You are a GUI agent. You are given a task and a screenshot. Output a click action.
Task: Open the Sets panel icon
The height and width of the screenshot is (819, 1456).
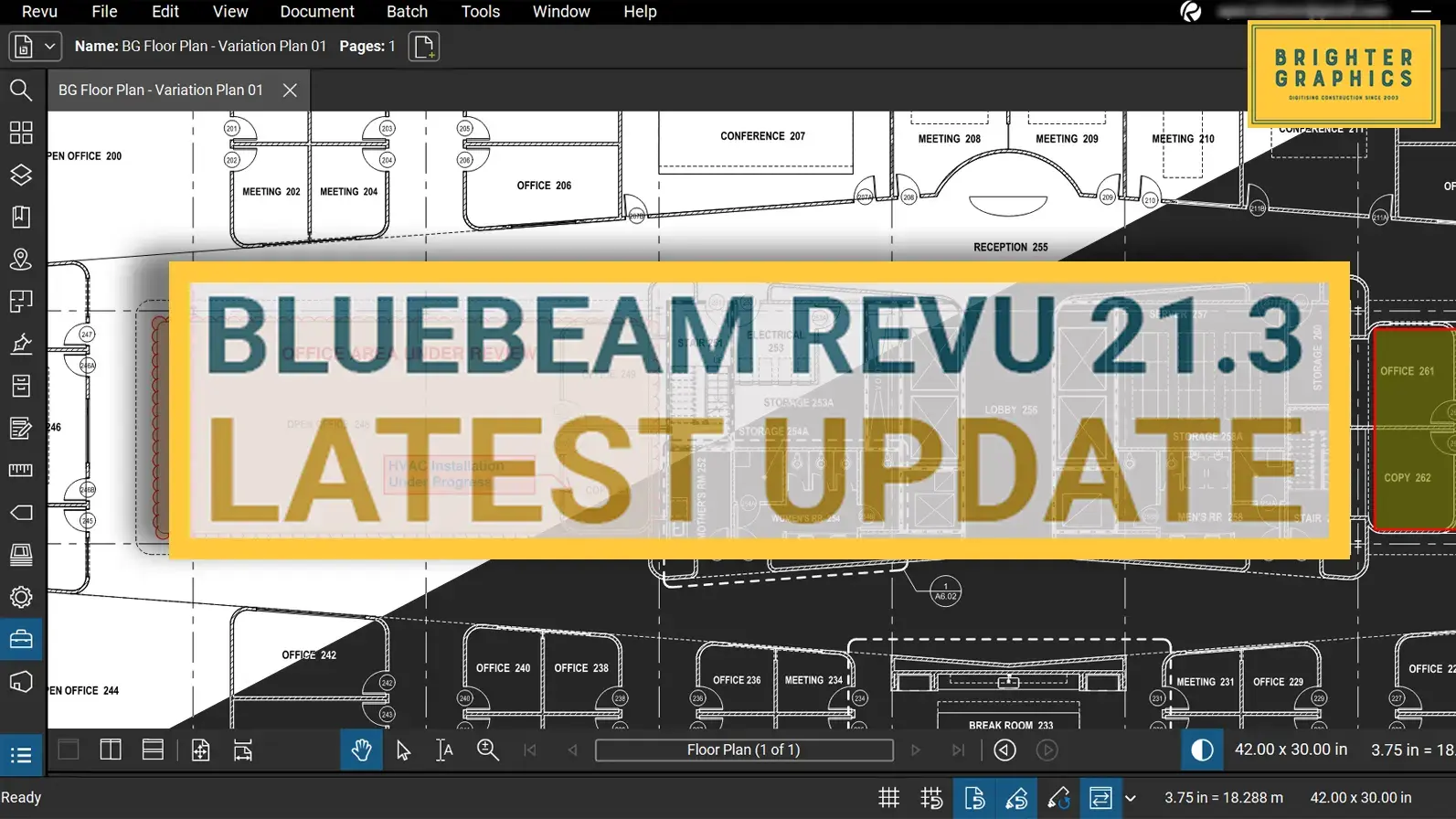21,555
